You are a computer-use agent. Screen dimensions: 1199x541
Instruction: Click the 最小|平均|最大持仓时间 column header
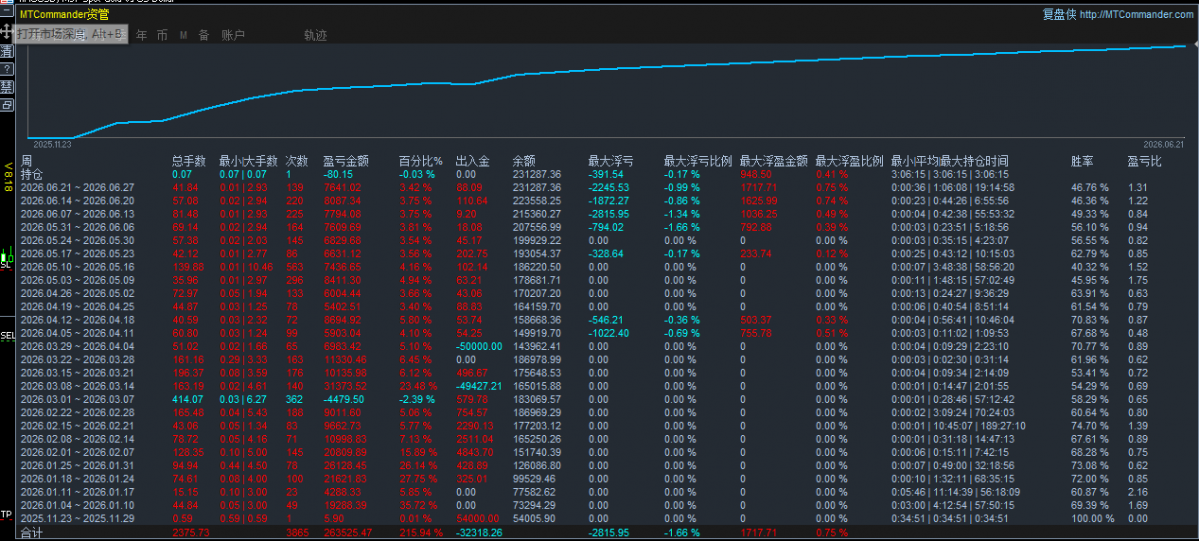click(x=950, y=161)
